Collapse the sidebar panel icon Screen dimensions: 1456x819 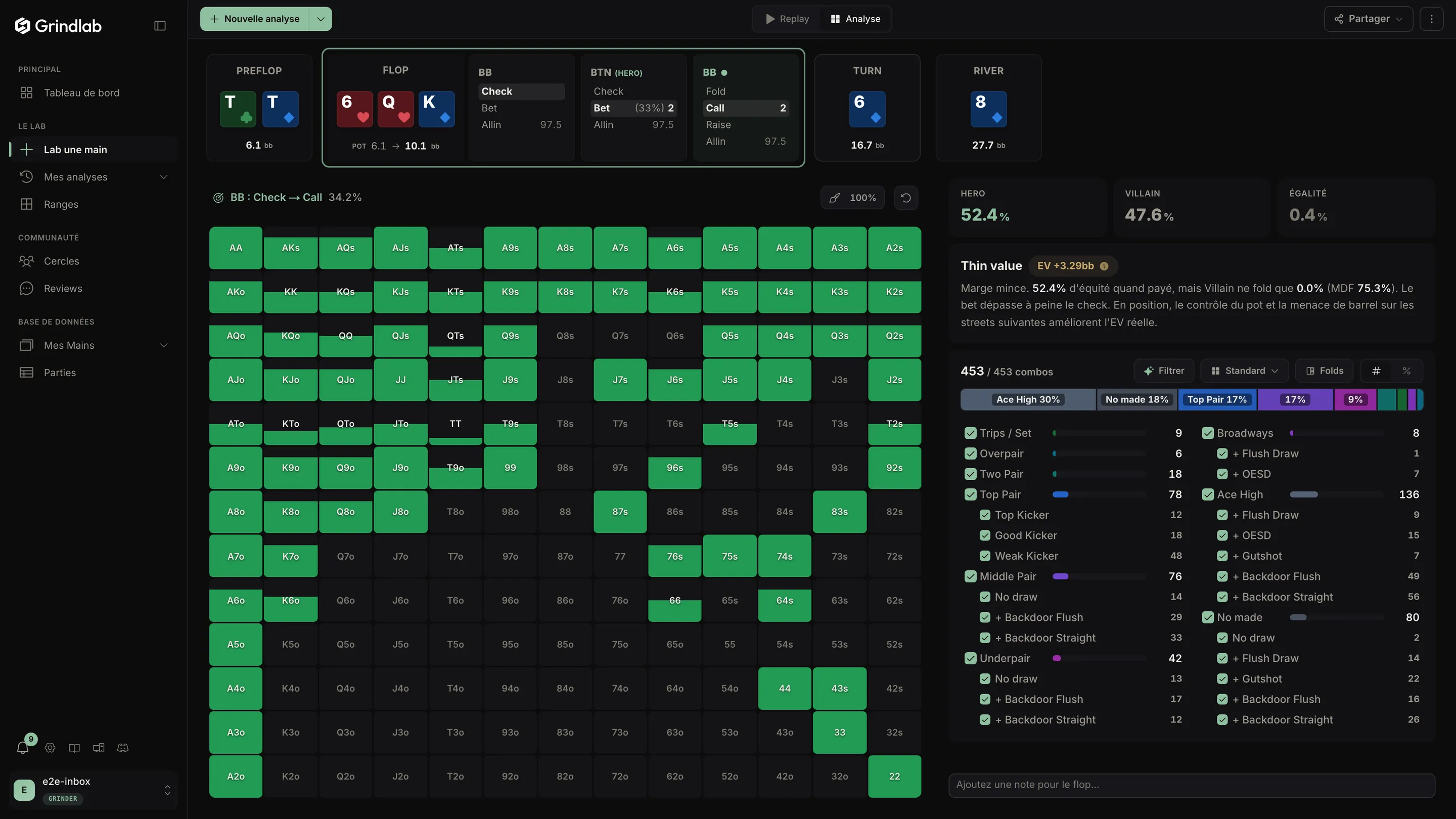click(x=160, y=25)
